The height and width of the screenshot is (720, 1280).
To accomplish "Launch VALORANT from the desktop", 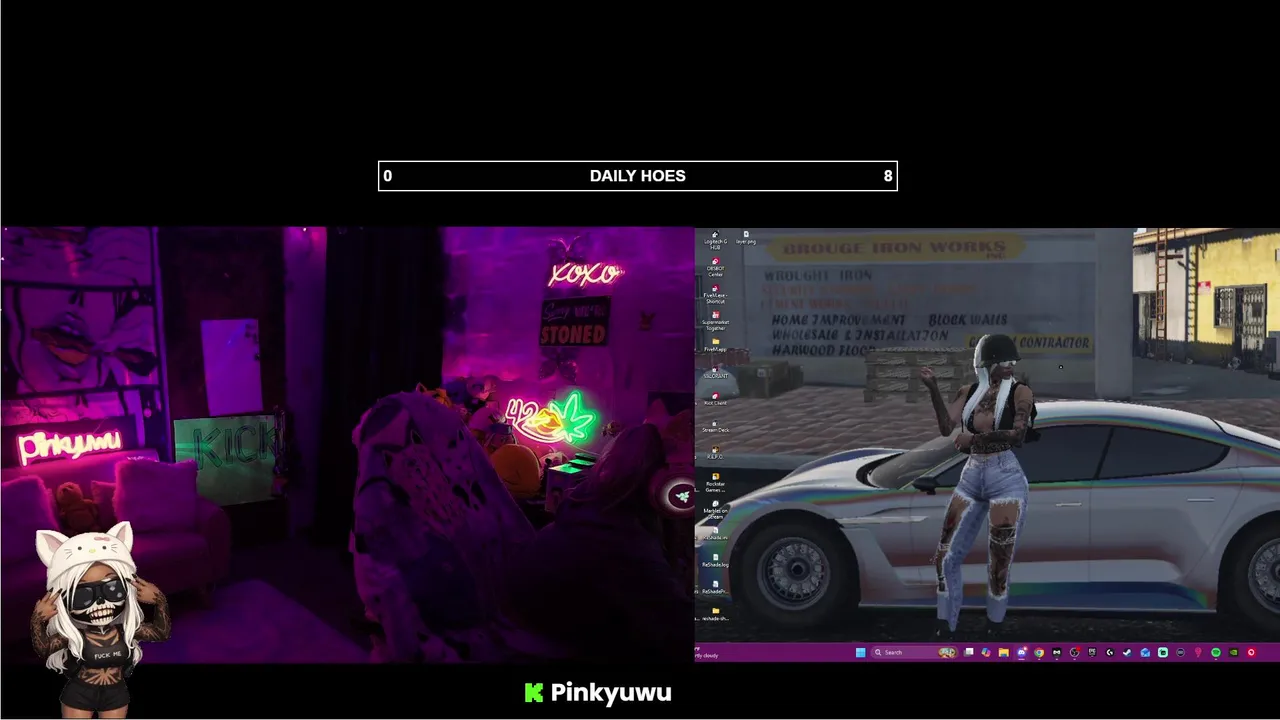I will click(x=715, y=371).
